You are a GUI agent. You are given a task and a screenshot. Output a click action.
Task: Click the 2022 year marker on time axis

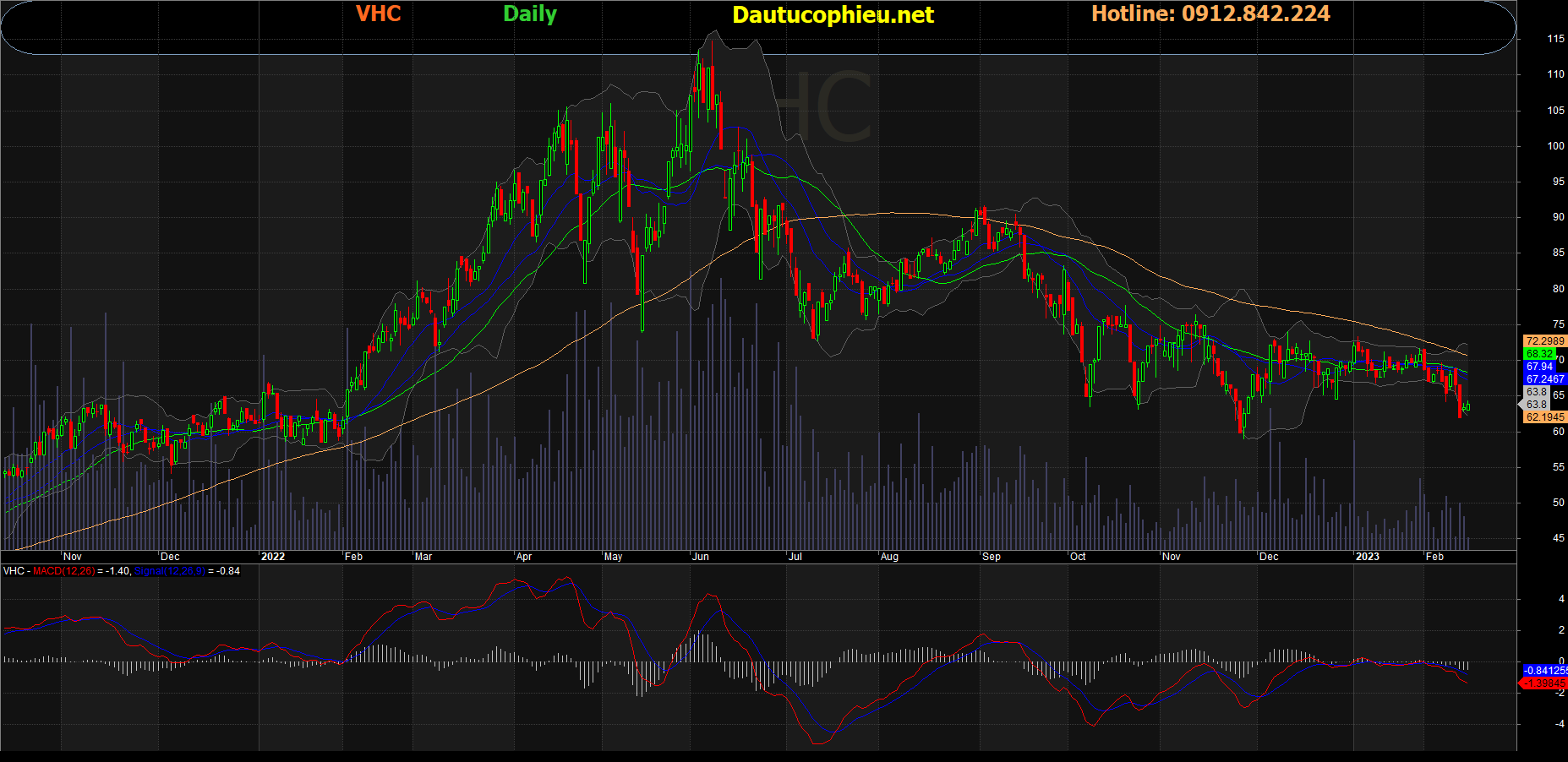coord(272,557)
